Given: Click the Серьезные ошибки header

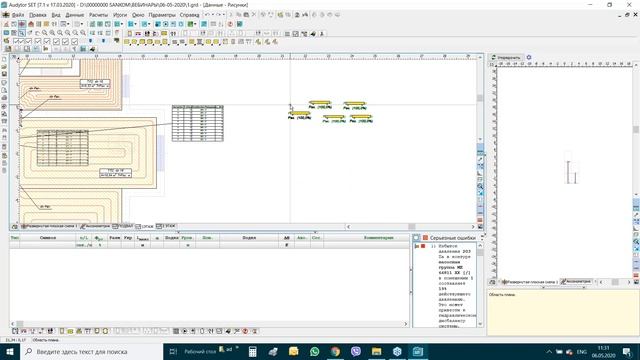Looking at the screenshot, I should pyautogui.click(x=452, y=238).
